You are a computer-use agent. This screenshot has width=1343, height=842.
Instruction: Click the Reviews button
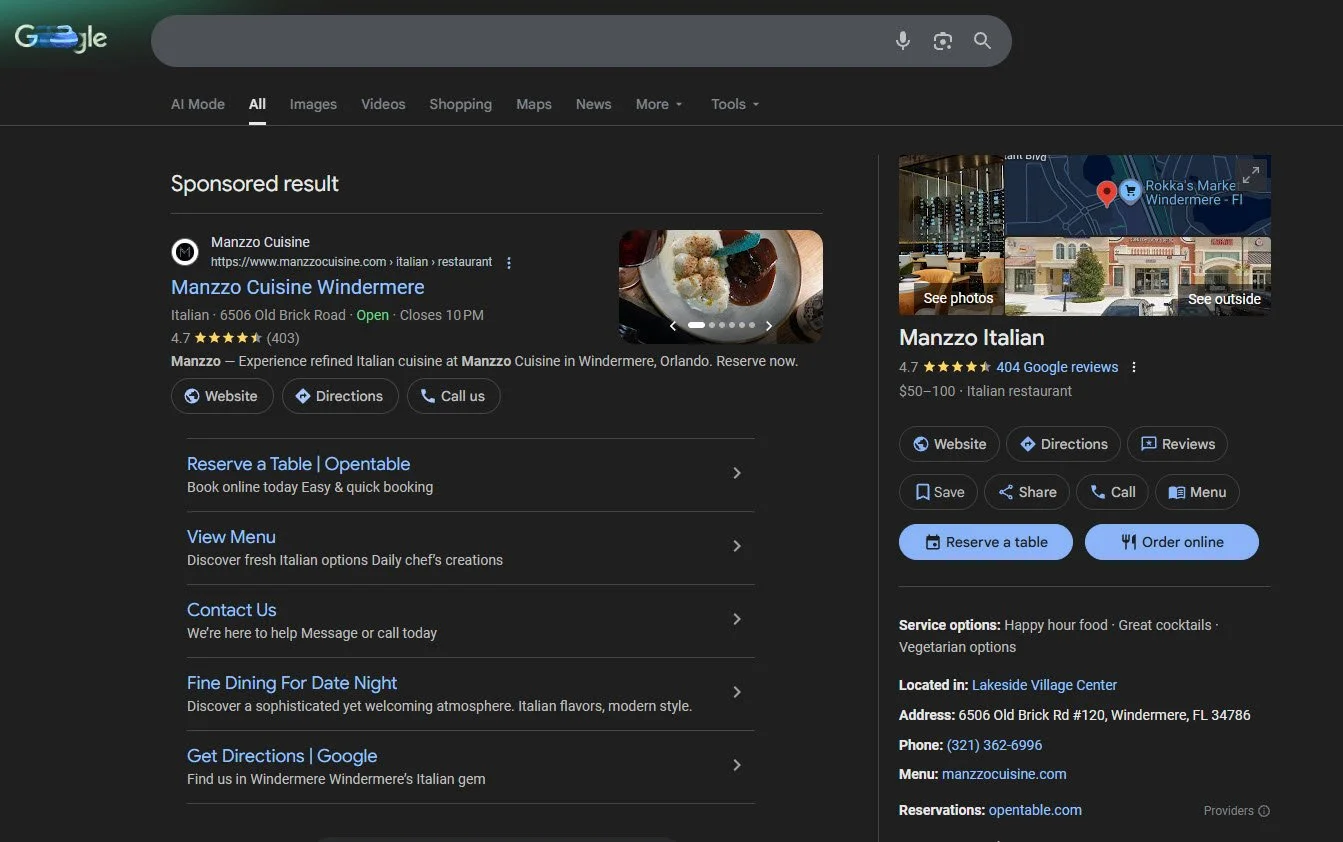tap(1177, 444)
